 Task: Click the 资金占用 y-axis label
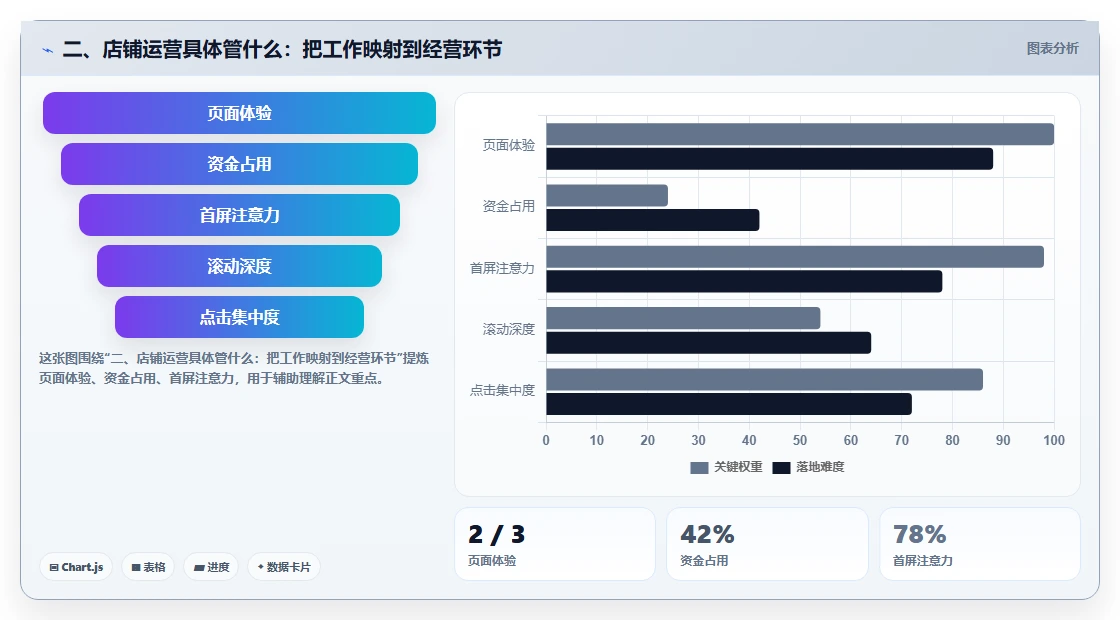pos(509,207)
